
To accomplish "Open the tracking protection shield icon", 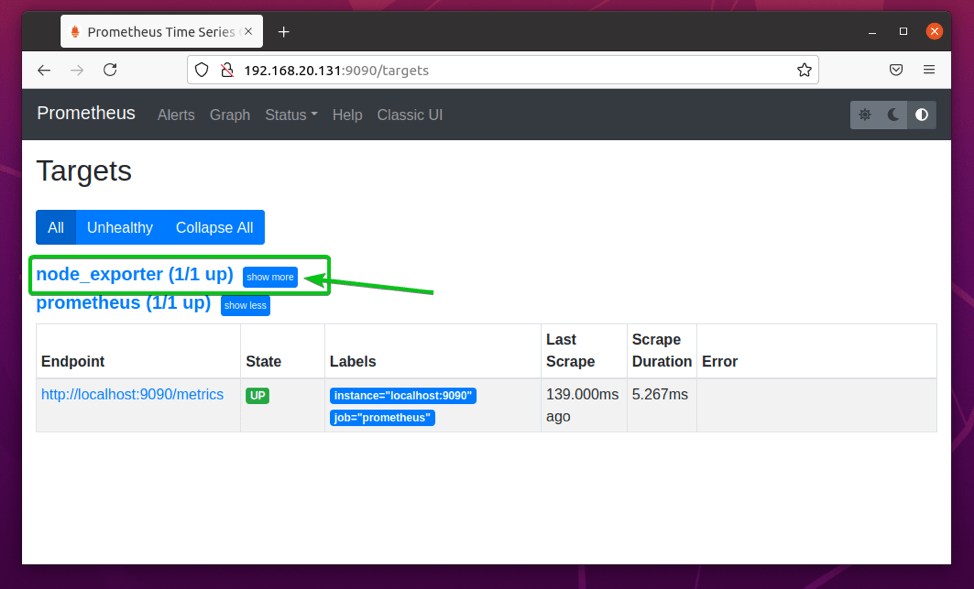I will [x=201, y=70].
